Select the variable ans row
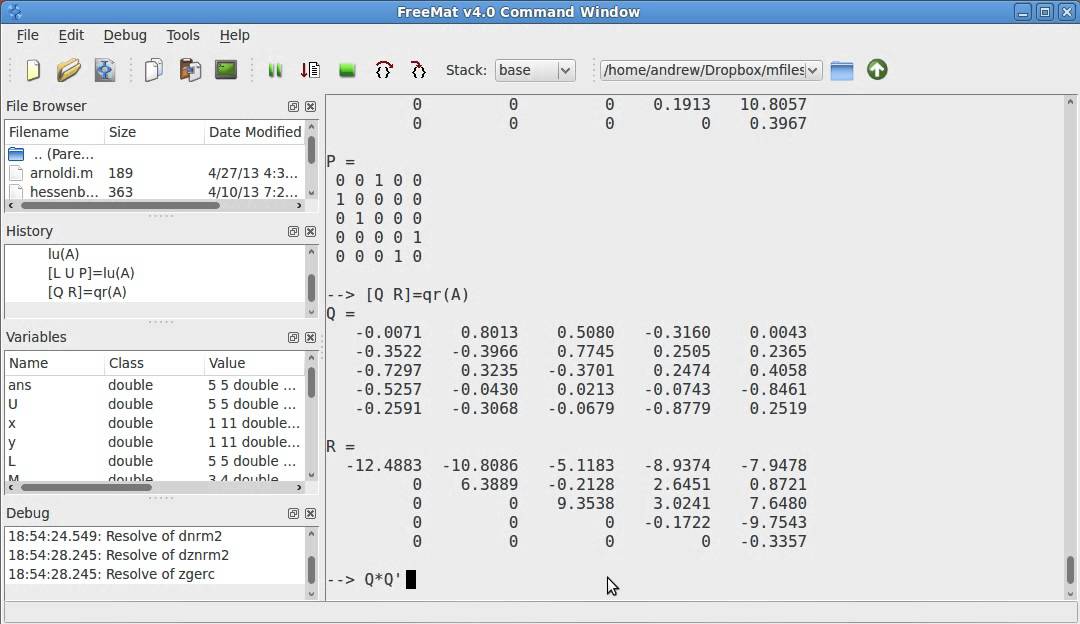This screenshot has width=1080, height=624. (155, 385)
